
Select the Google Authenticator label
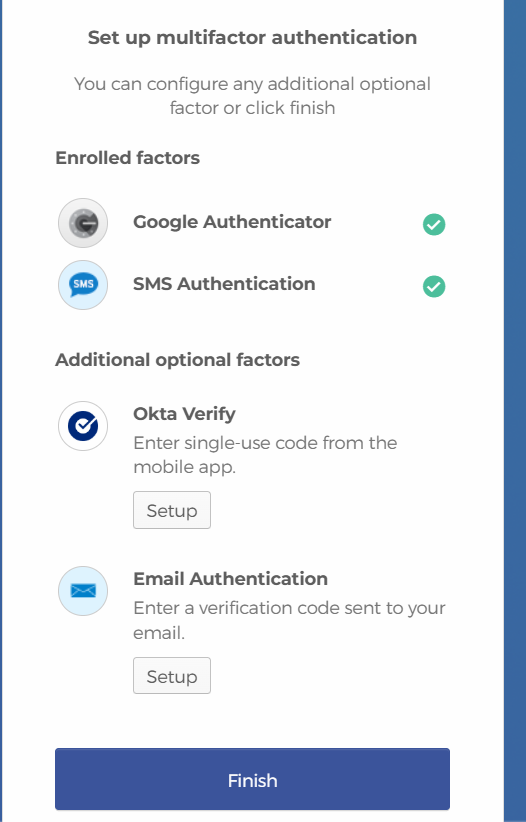coord(232,222)
